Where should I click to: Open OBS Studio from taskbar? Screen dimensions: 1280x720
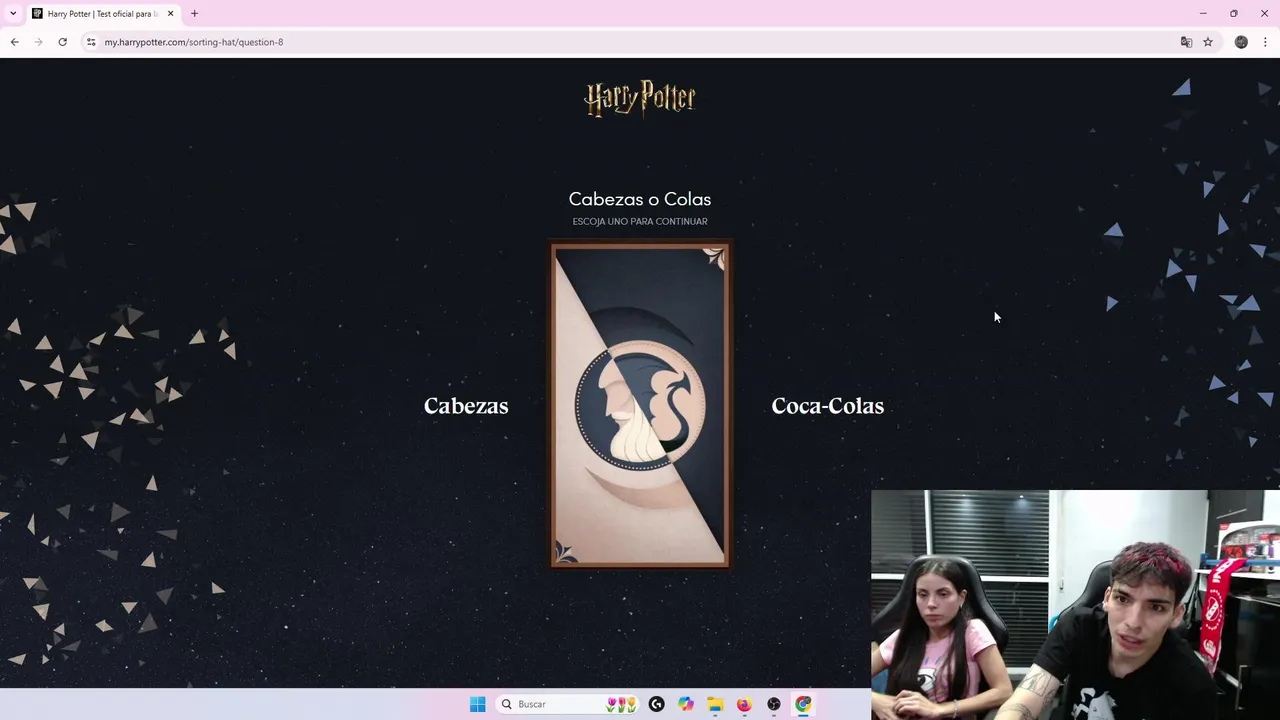[773, 704]
